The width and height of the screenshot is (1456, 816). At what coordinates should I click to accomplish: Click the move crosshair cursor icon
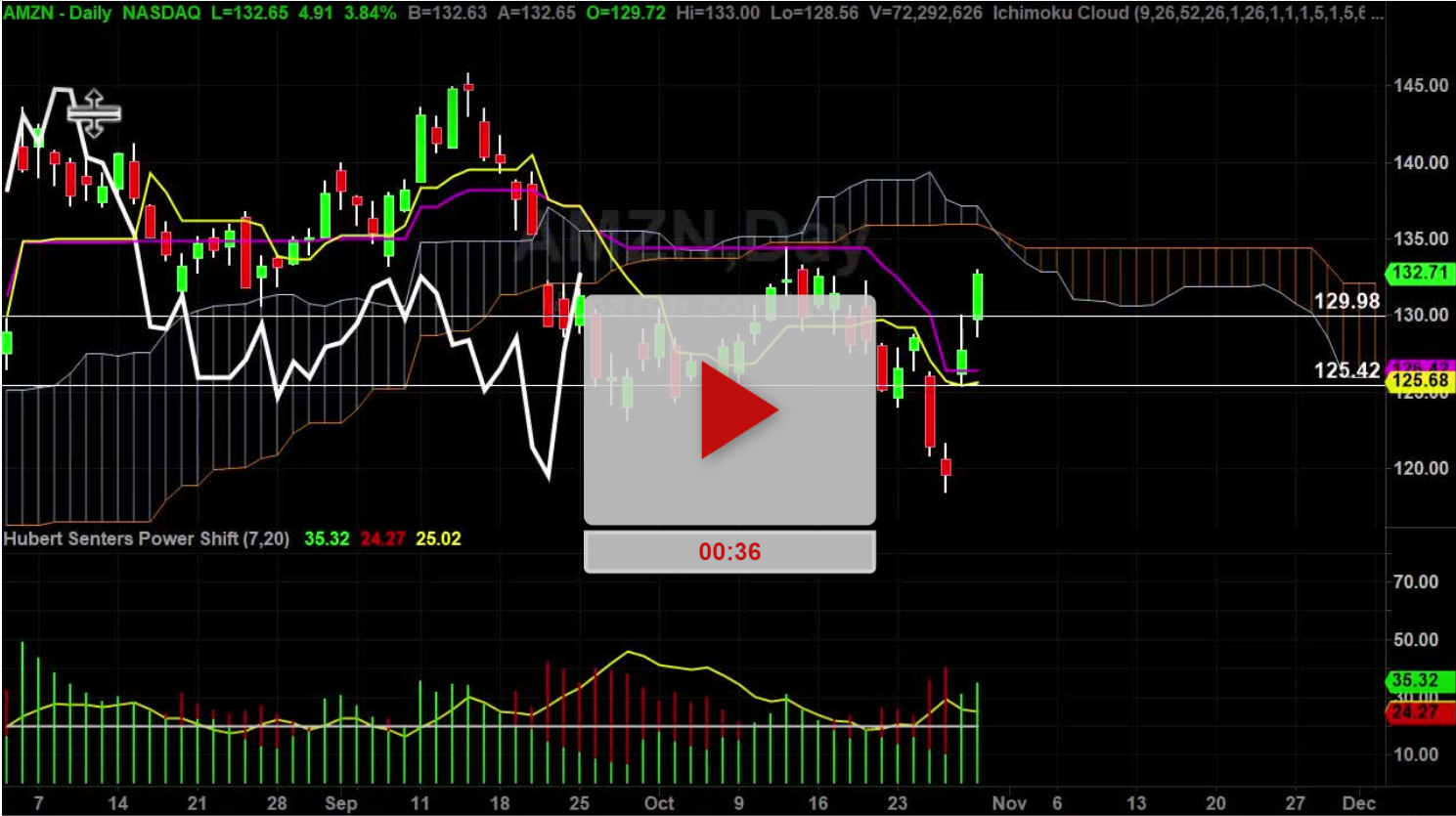click(94, 113)
